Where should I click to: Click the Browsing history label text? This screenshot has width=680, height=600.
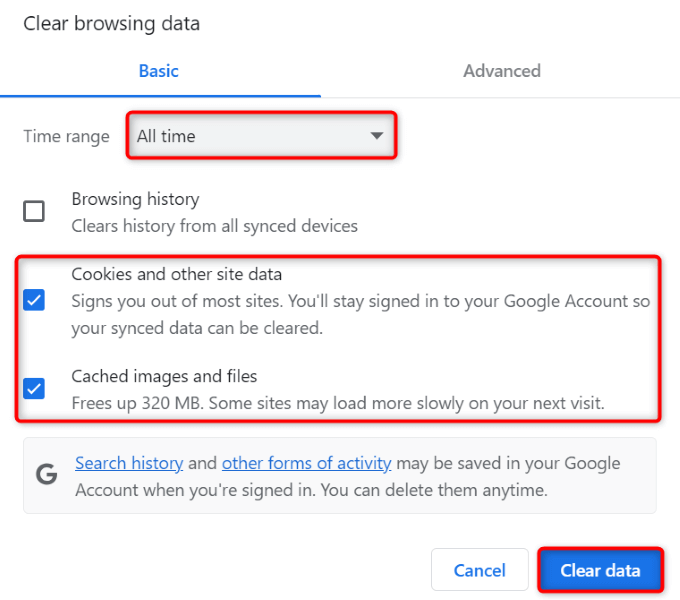click(x=135, y=199)
